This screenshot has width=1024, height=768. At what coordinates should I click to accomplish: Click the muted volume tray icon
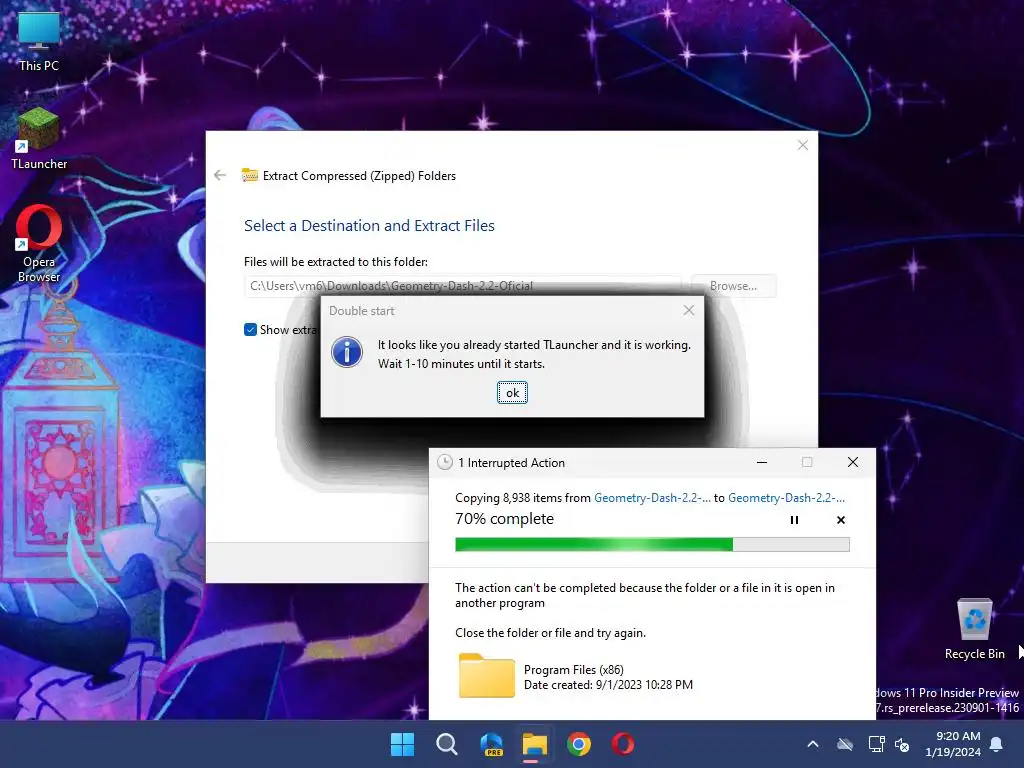coord(902,744)
